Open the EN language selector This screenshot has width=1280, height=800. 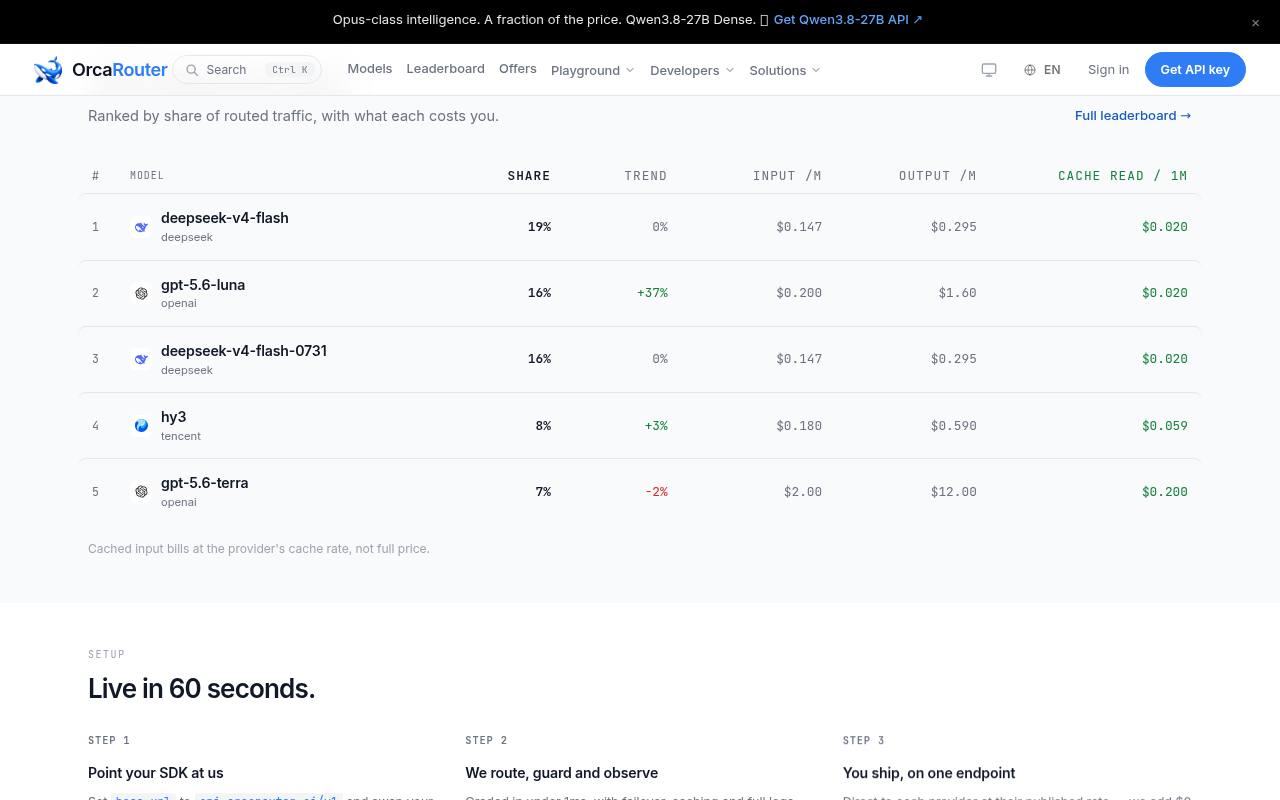tap(1042, 70)
